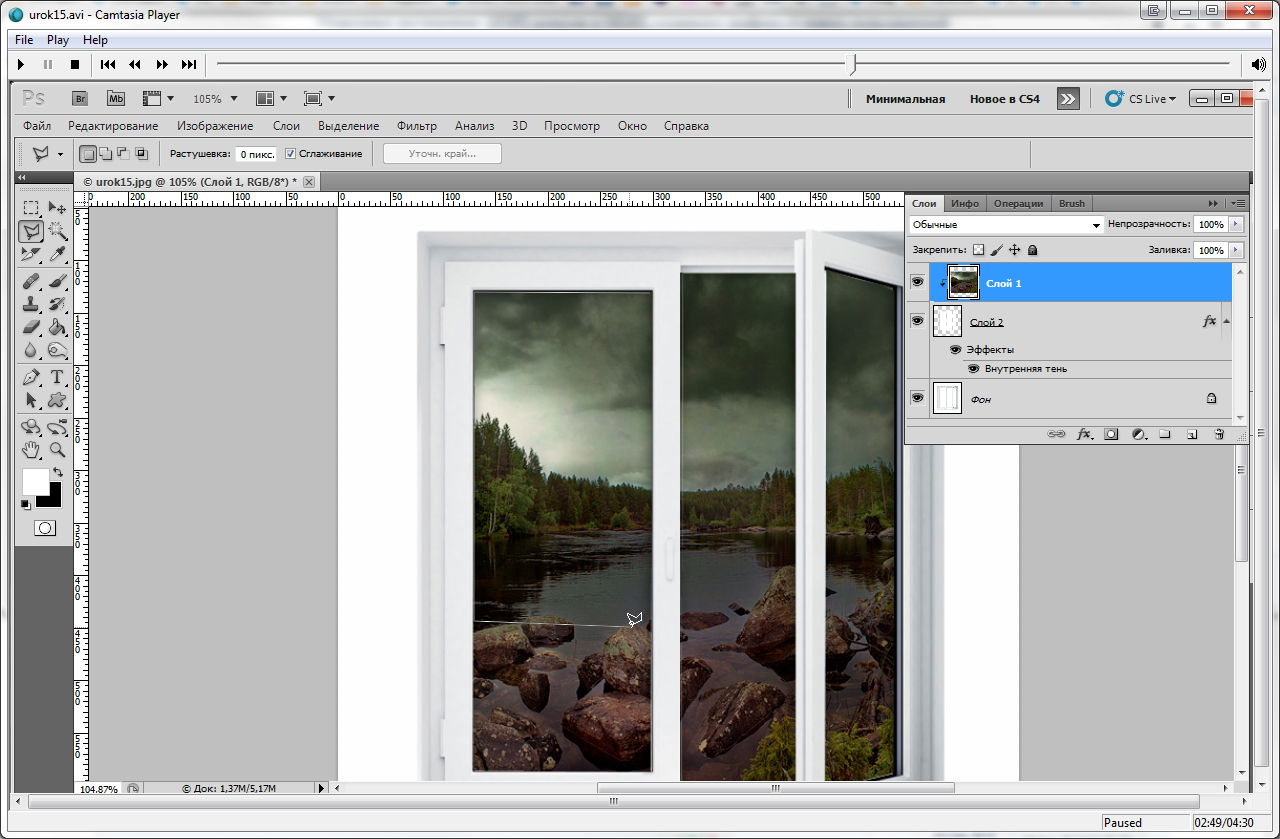Choose the Eraser tool
Image resolution: width=1280 pixels, height=839 pixels.
(x=32, y=327)
